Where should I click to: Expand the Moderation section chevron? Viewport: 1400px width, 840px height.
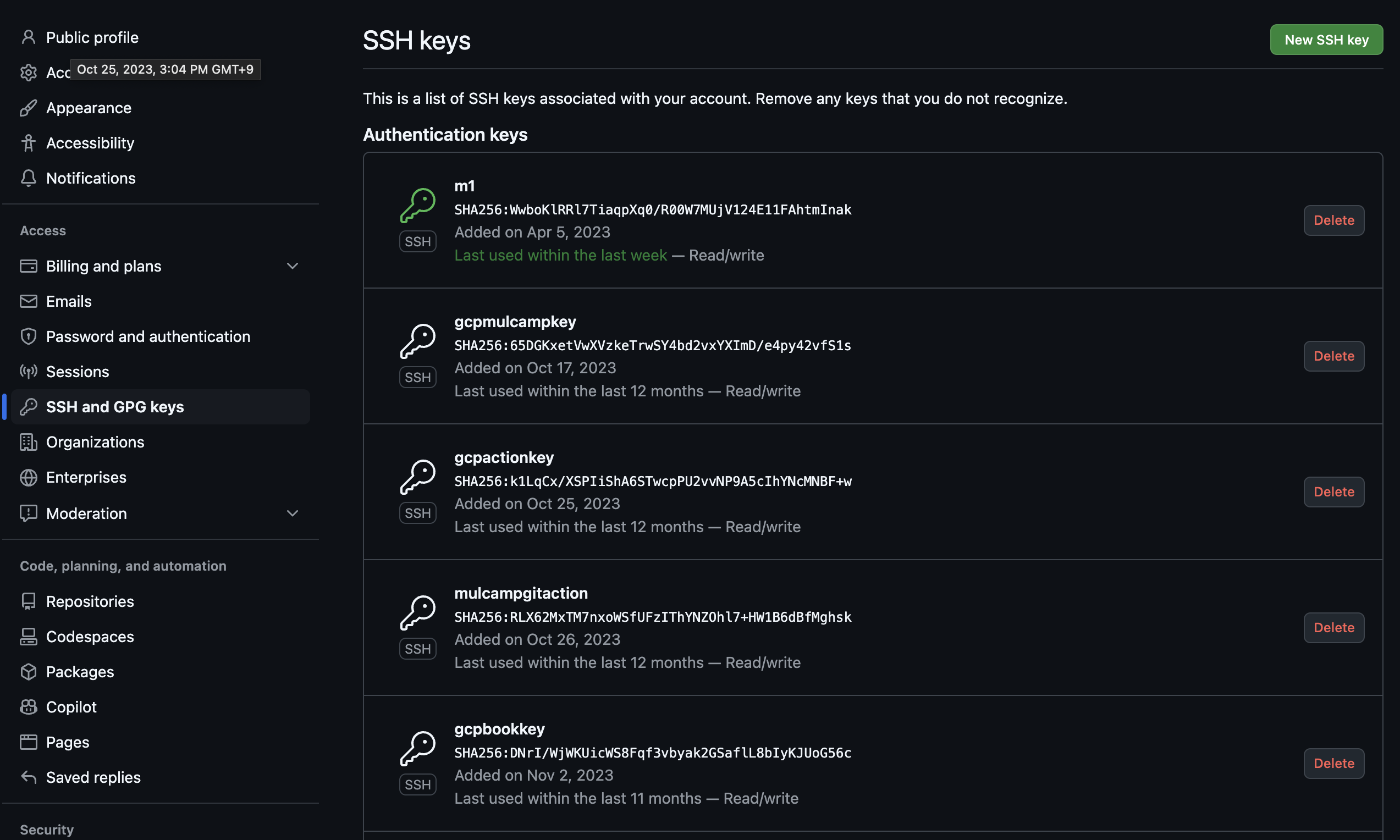292,513
